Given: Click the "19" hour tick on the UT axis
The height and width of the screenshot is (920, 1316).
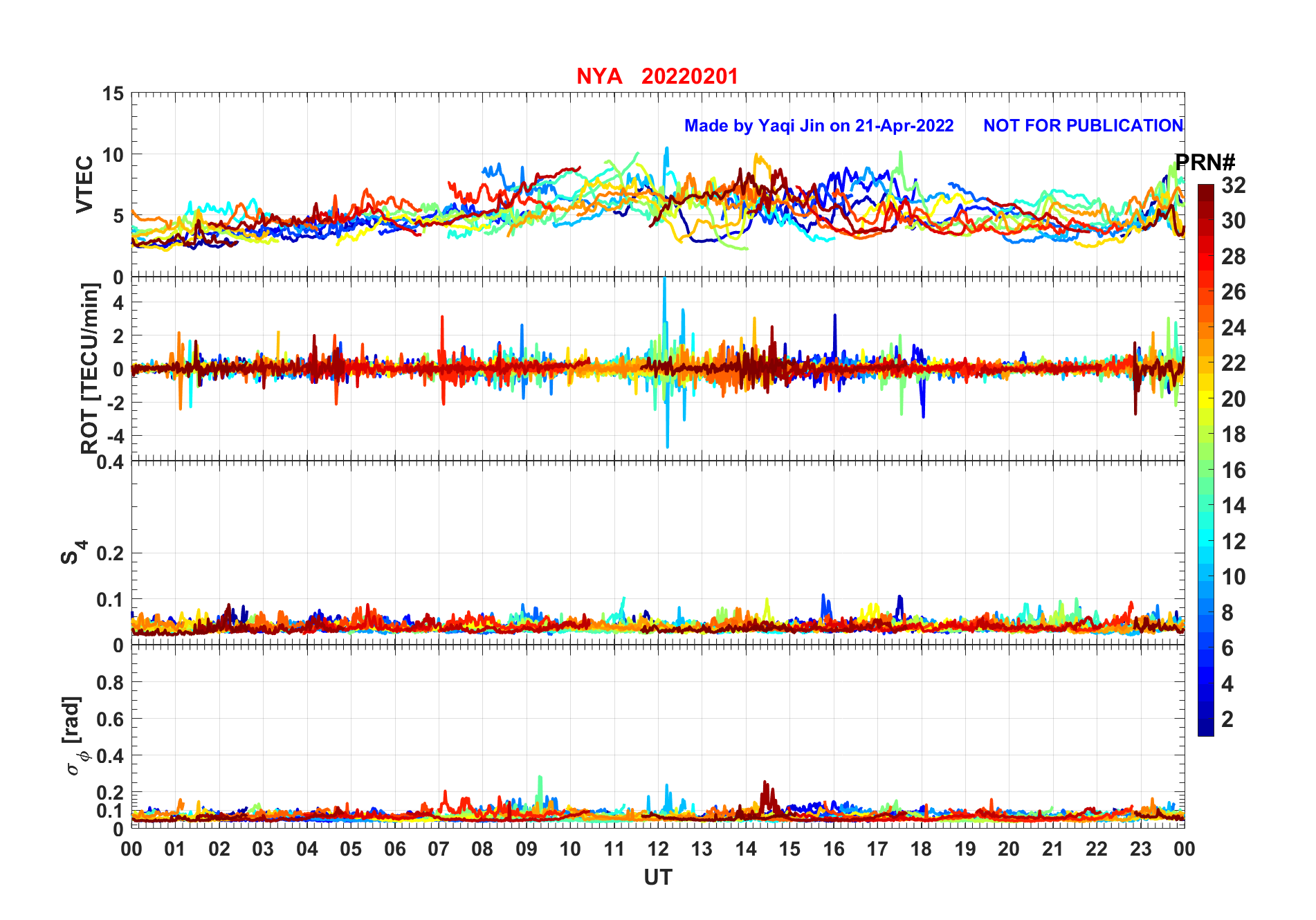Looking at the screenshot, I should click(x=965, y=849).
